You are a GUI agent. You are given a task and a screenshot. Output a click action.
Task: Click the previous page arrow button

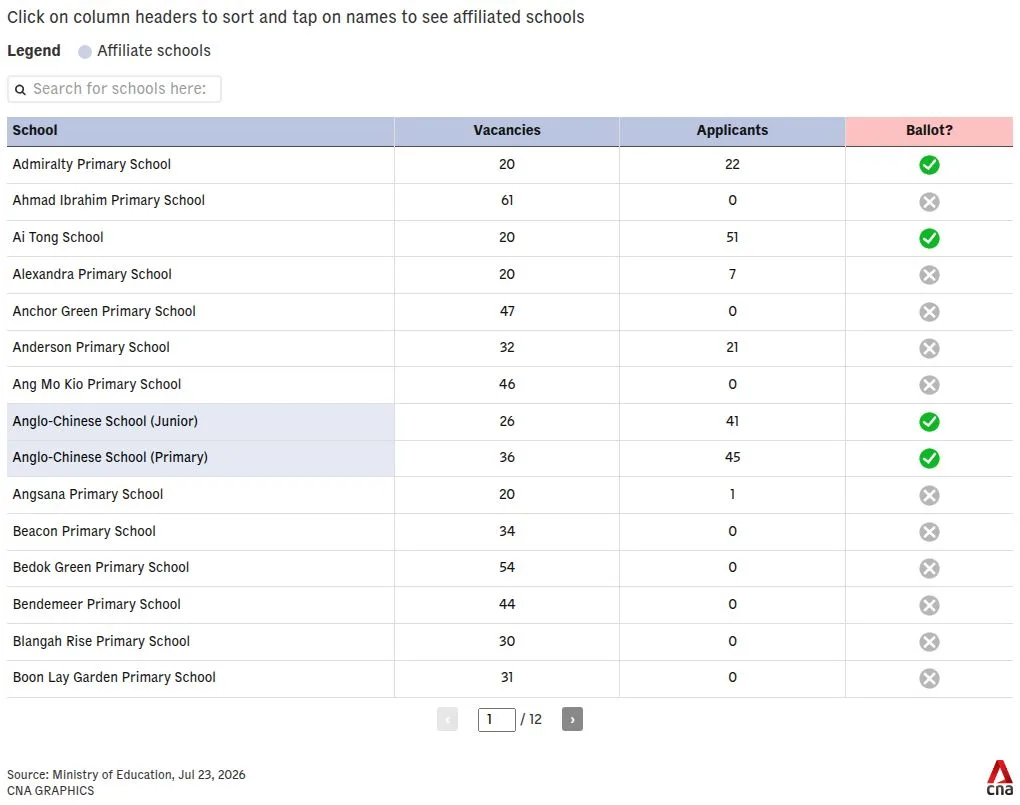pyautogui.click(x=447, y=719)
